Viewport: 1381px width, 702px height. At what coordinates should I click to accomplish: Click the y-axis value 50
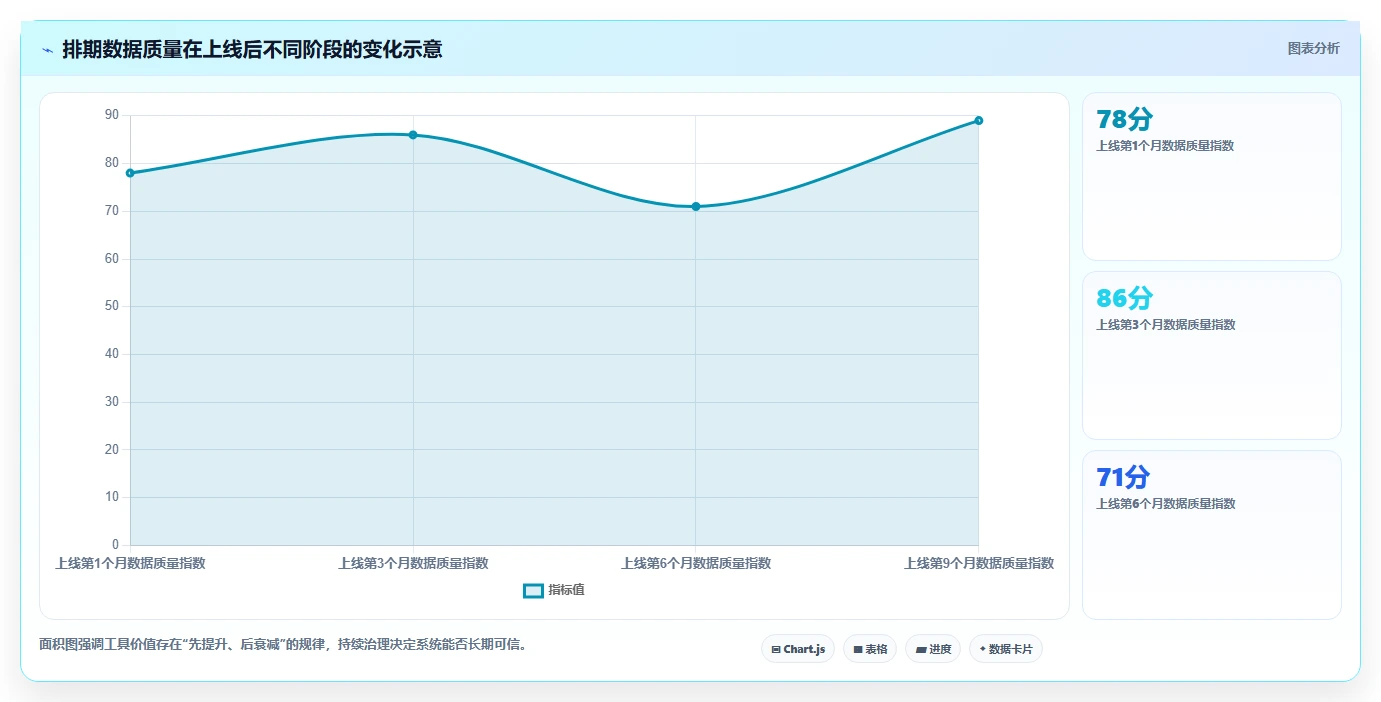point(112,306)
